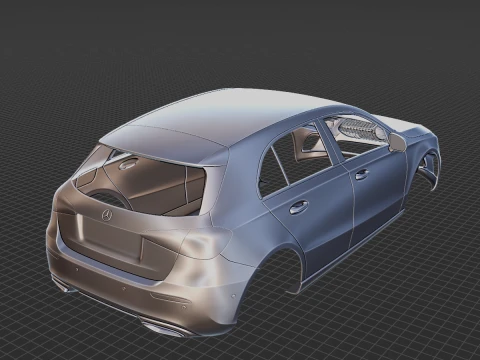Select the rear door handle on car model
Image resolution: width=480 pixels, height=360 pixels.
(298, 207)
